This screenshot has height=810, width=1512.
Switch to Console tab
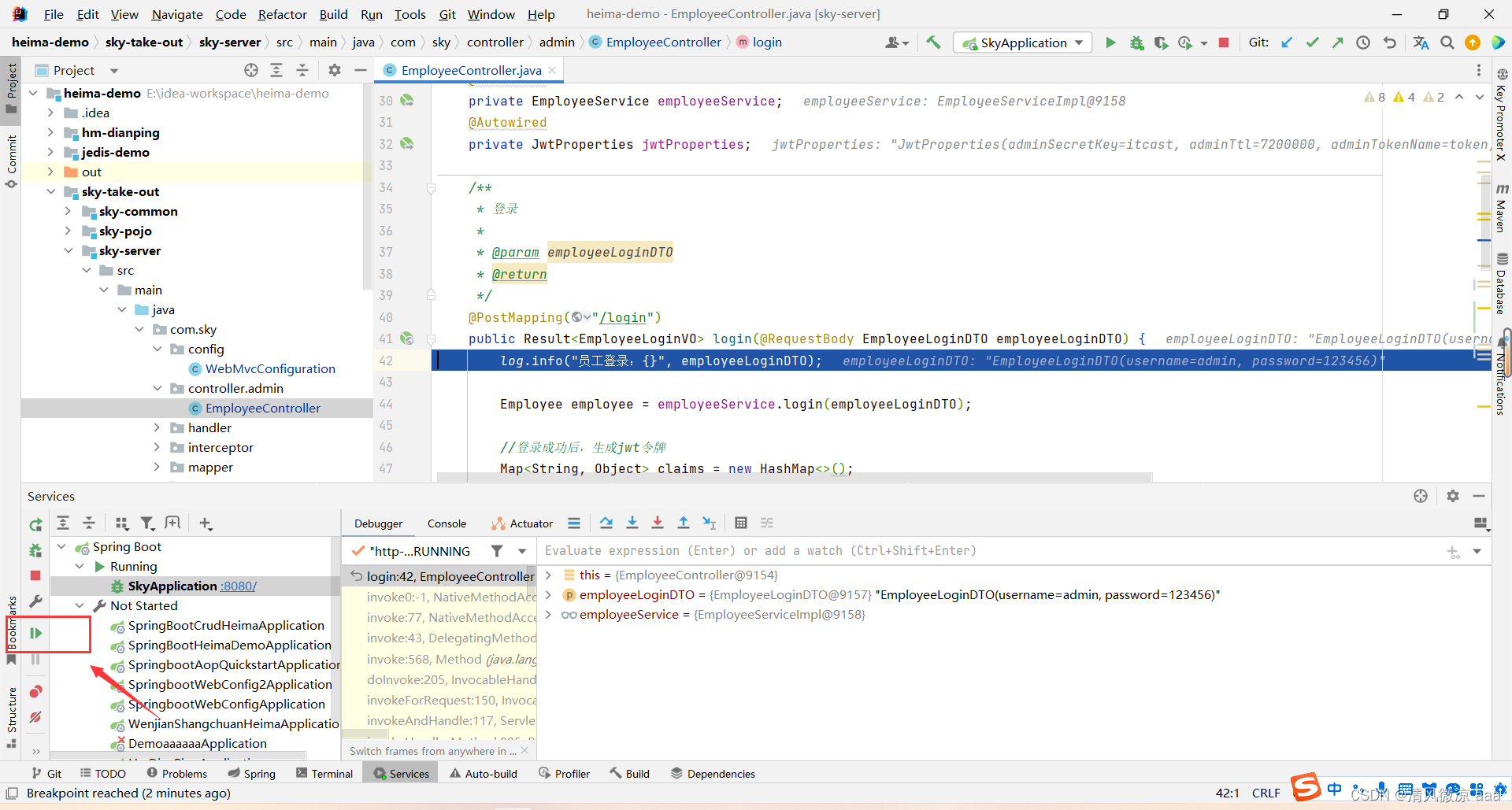coord(447,523)
